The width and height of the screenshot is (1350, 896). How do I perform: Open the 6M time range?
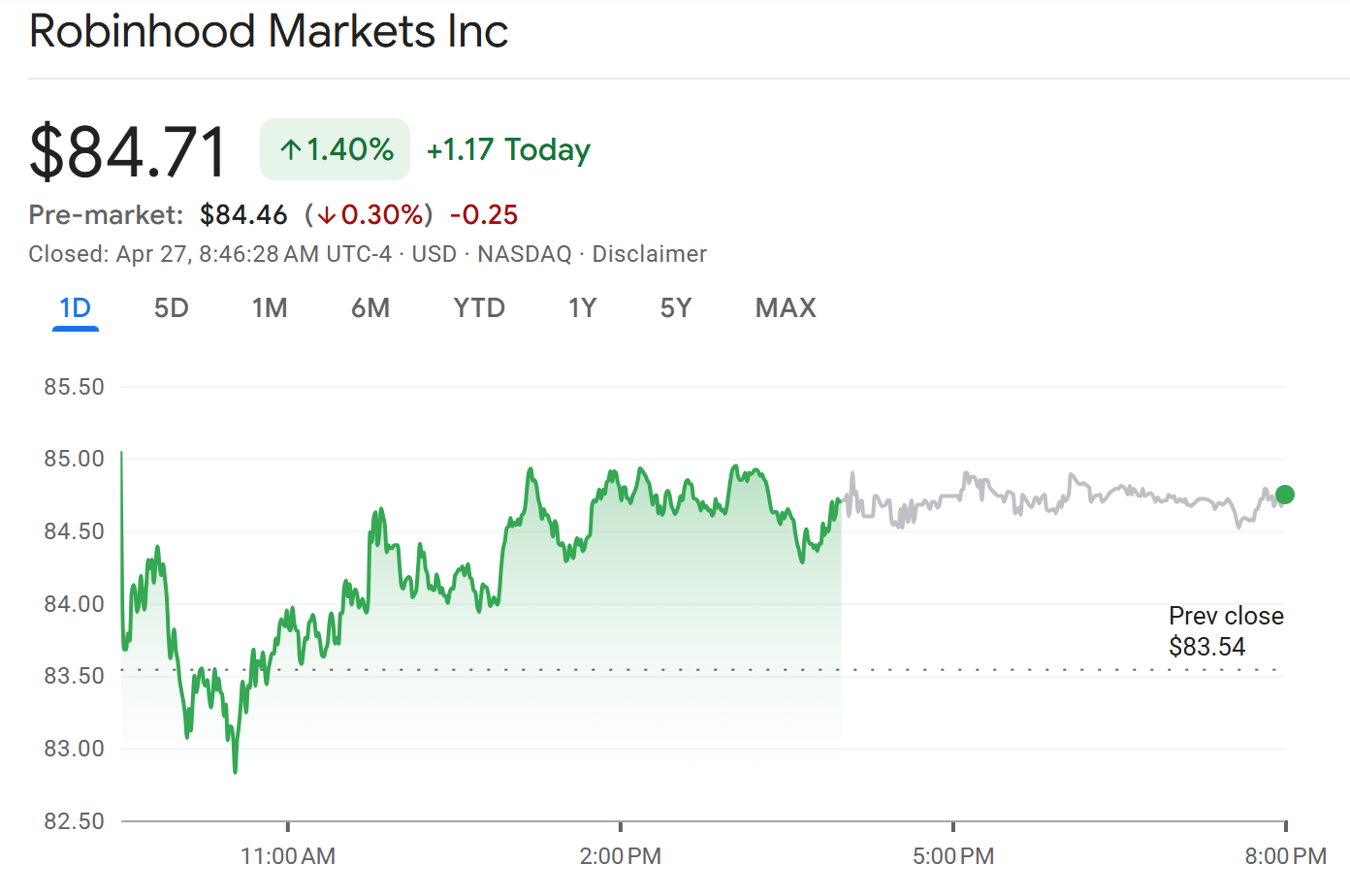pos(370,307)
